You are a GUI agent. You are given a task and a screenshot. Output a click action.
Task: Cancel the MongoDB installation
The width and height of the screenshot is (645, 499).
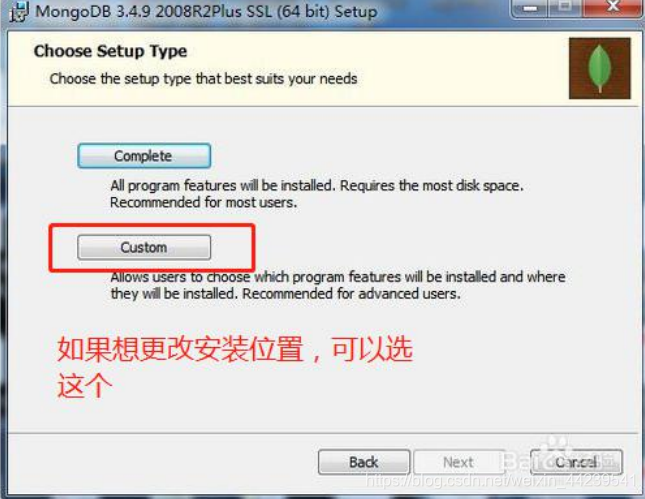576,462
